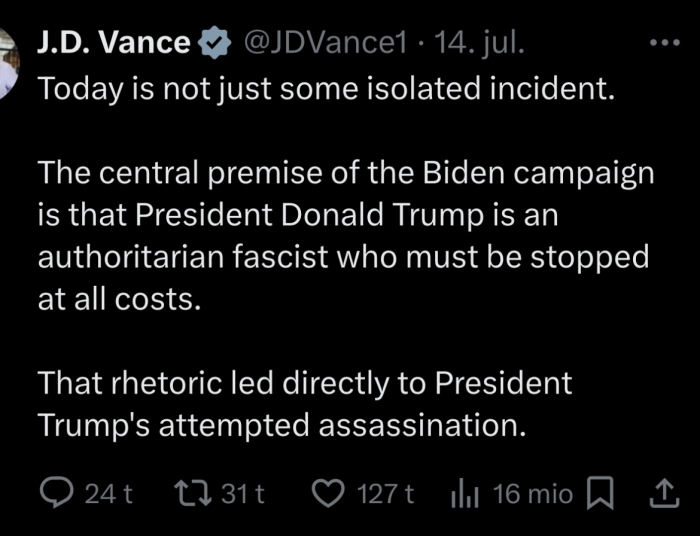Like the tweet with the heart icon

click(x=328, y=493)
